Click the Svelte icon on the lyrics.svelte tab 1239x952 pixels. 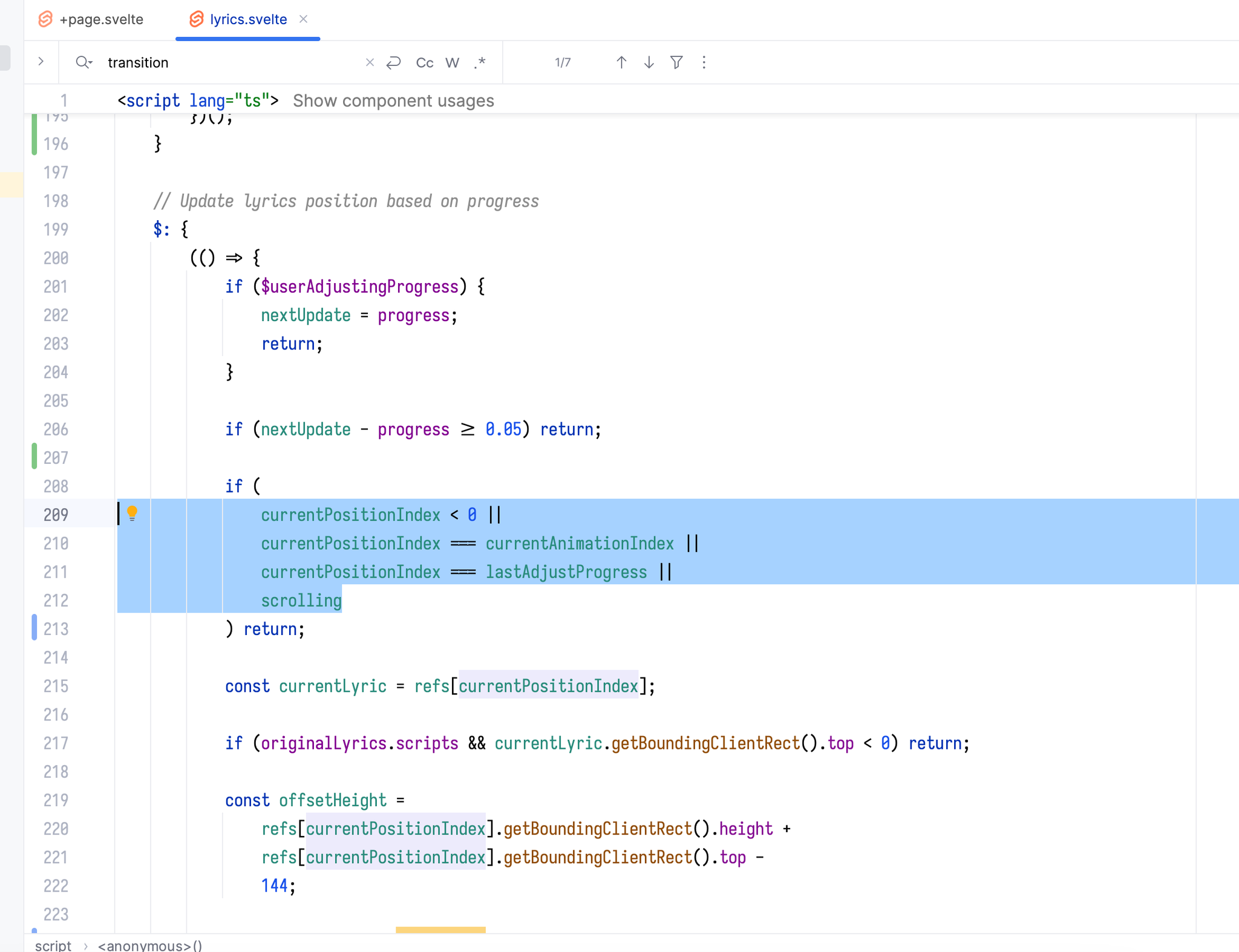[x=196, y=19]
